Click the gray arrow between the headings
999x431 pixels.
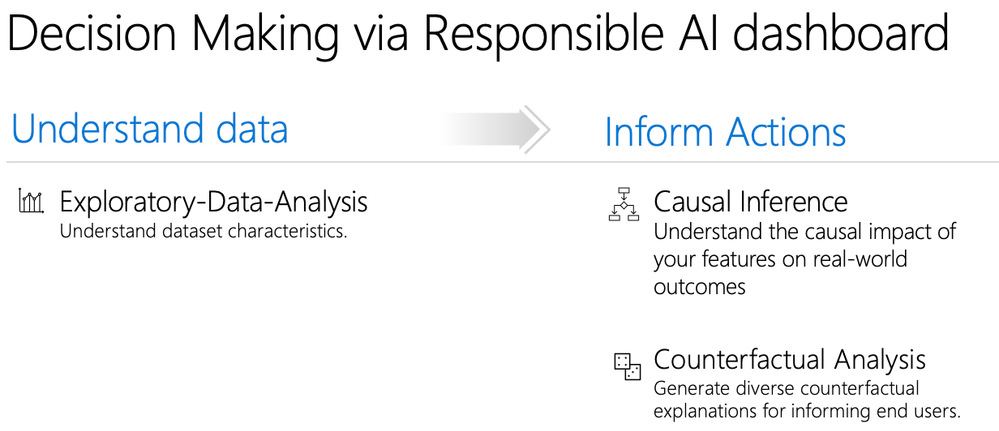click(x=494, y=129)
